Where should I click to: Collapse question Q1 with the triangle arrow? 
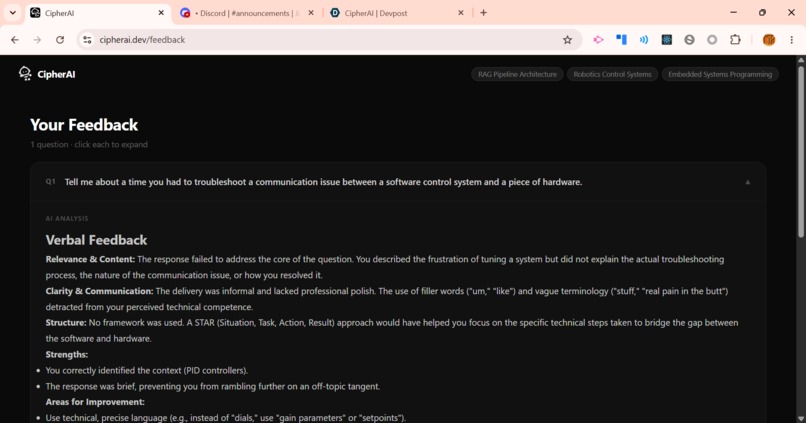(748, 182)
